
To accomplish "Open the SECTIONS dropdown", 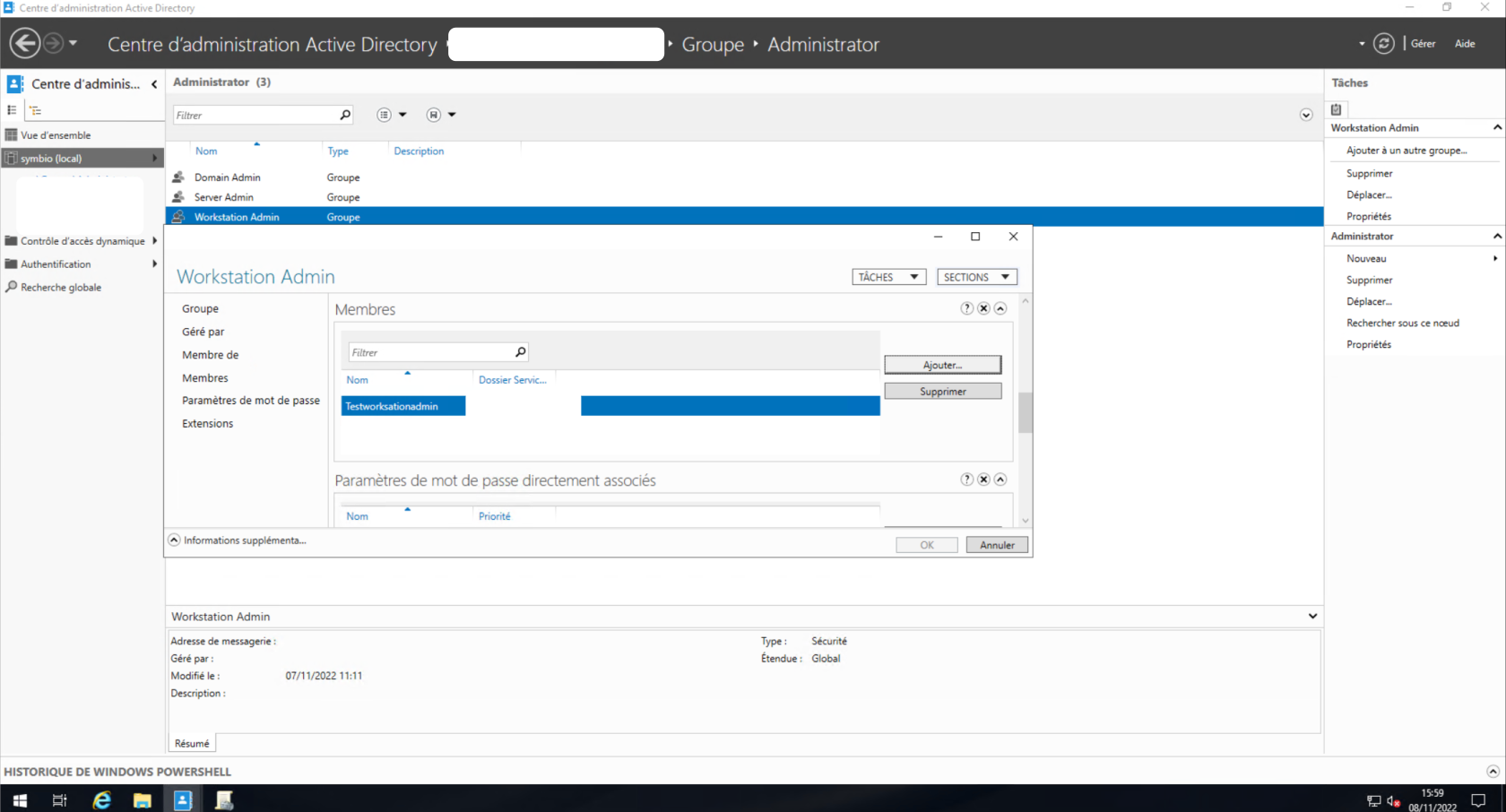I will [977, 277].
